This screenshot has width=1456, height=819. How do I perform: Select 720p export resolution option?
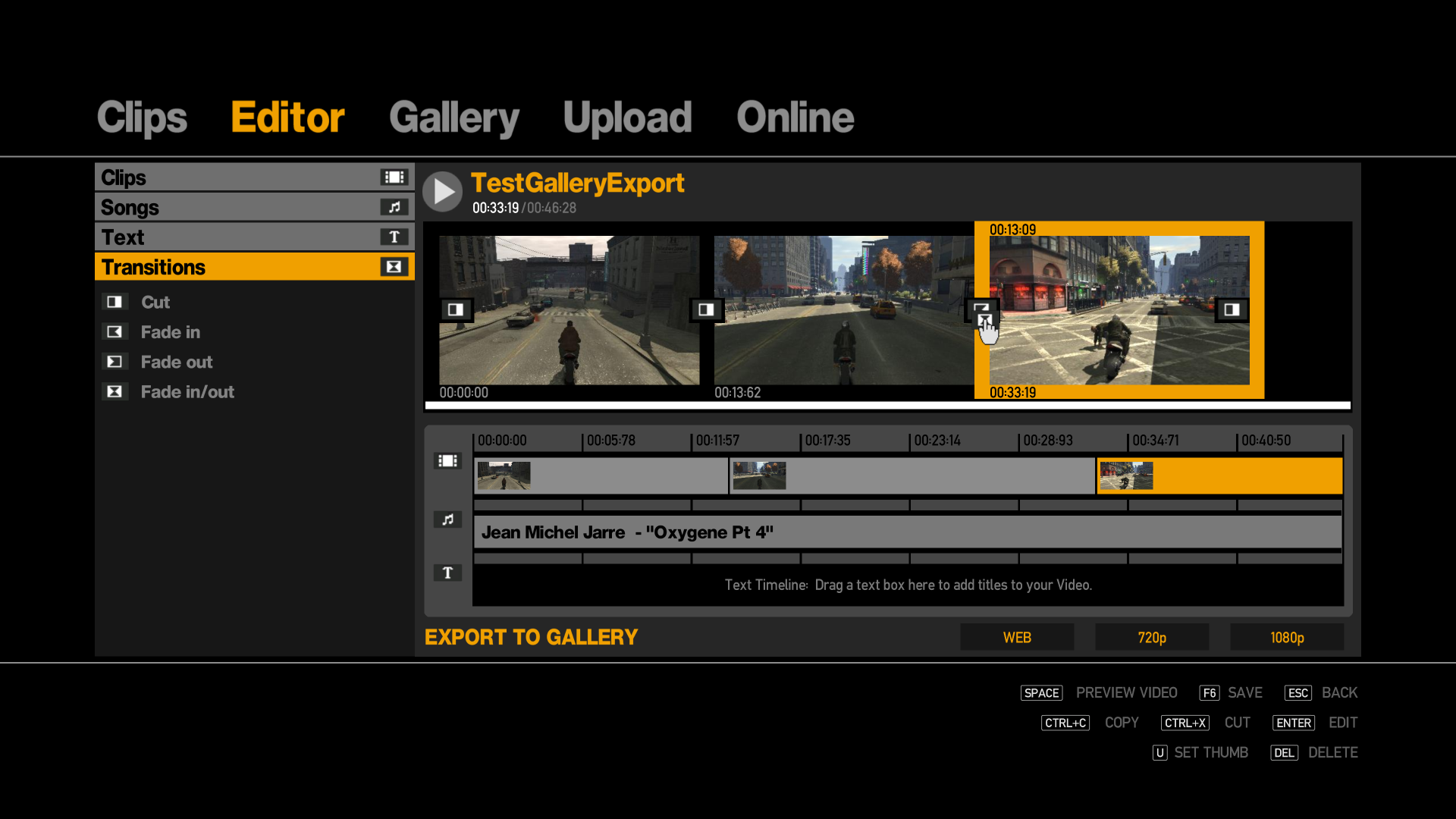(x=1153, y=637)
